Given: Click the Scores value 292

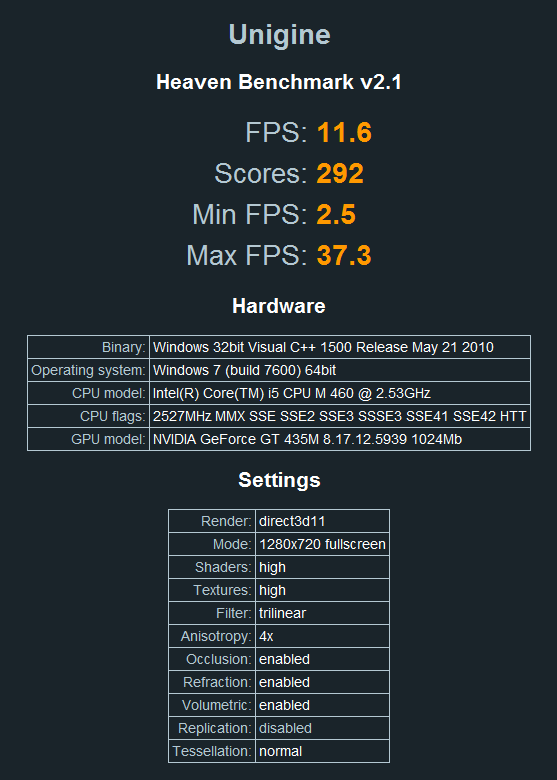Looking at the screenshot, I should [340, 174].
